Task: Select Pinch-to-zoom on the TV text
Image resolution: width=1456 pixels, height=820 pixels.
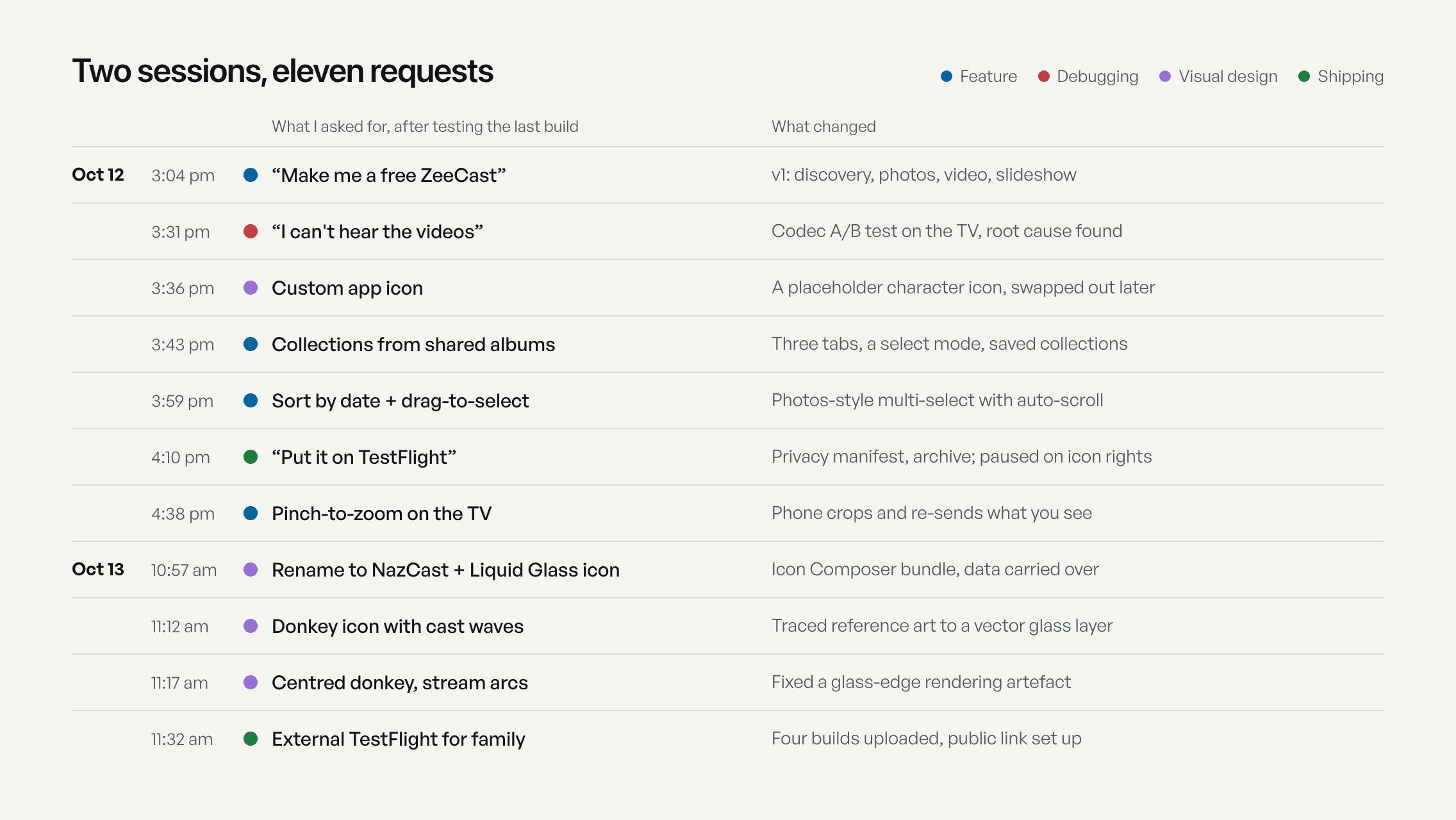Action: pos(382,513)
